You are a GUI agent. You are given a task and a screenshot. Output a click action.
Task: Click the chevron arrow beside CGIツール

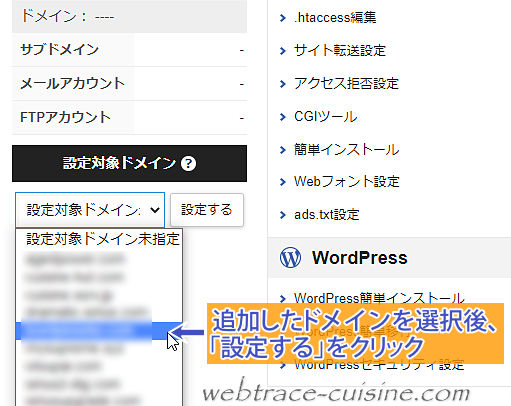[283, 117]
